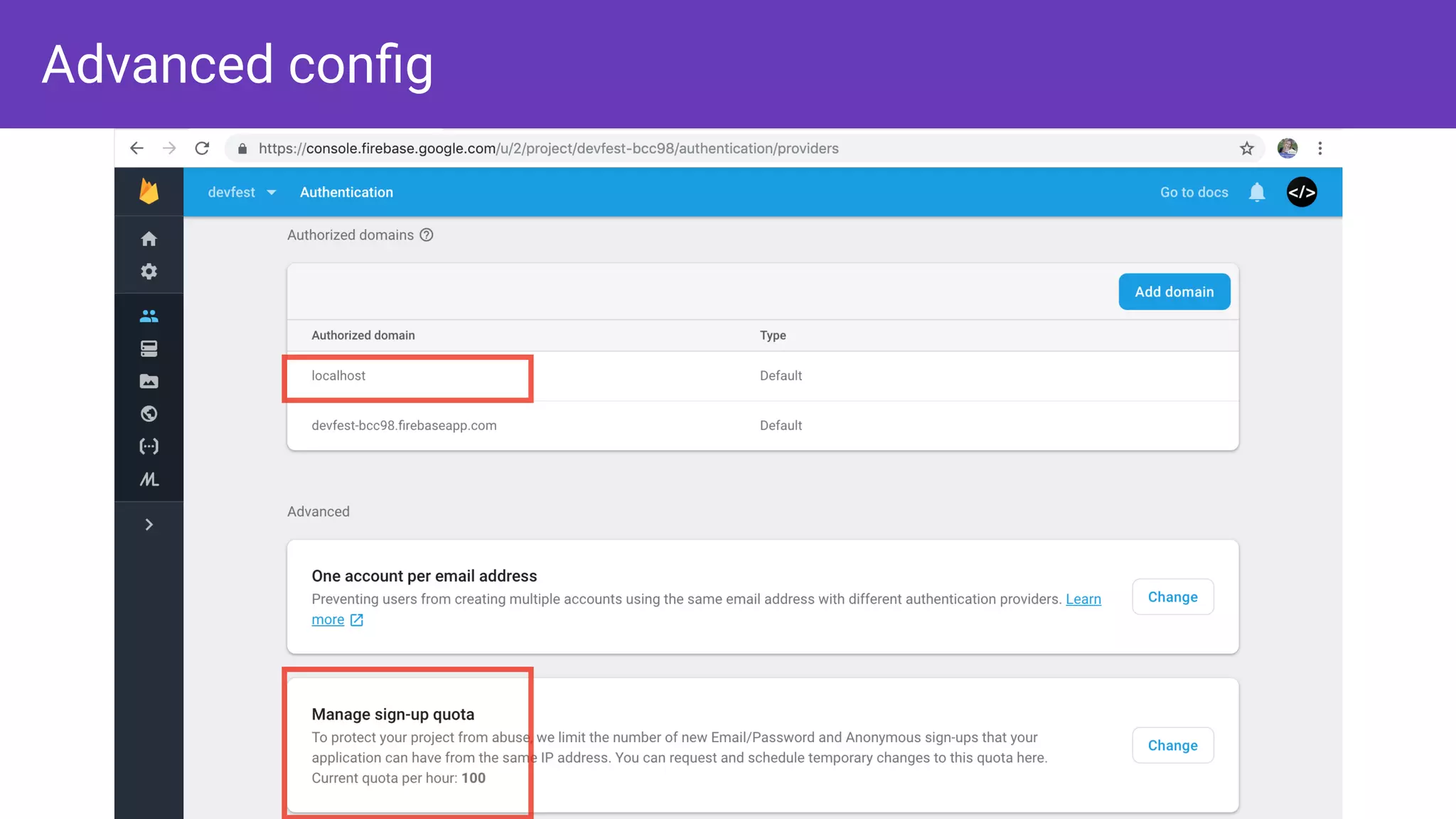The height and width of the screenshot is (819, 1456).
Task: Expand the devfest project dropdown
Action: pos(242,192)
